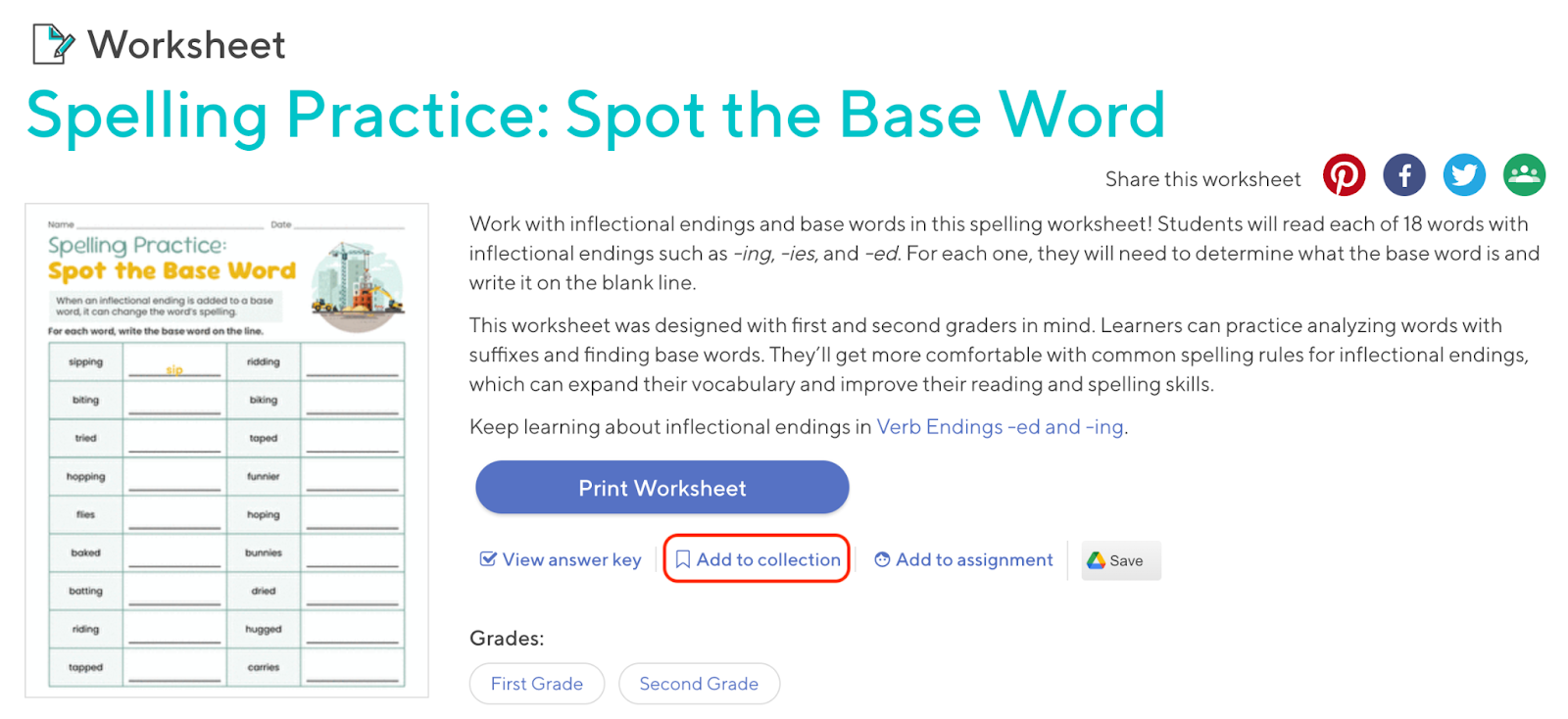Click the Google Drive icon

point(1096,560)
